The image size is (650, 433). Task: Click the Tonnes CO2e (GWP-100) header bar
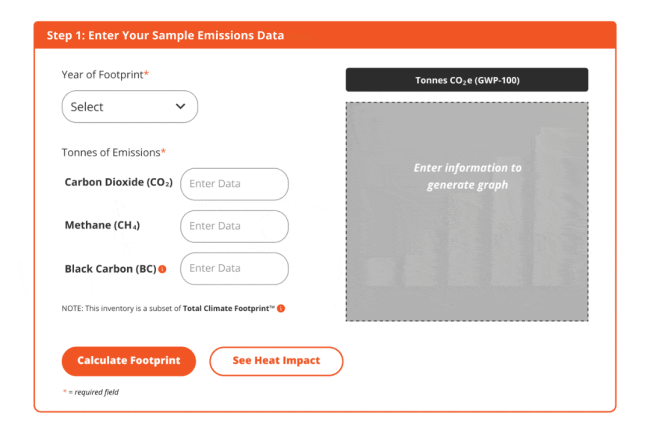click(467, 80)
